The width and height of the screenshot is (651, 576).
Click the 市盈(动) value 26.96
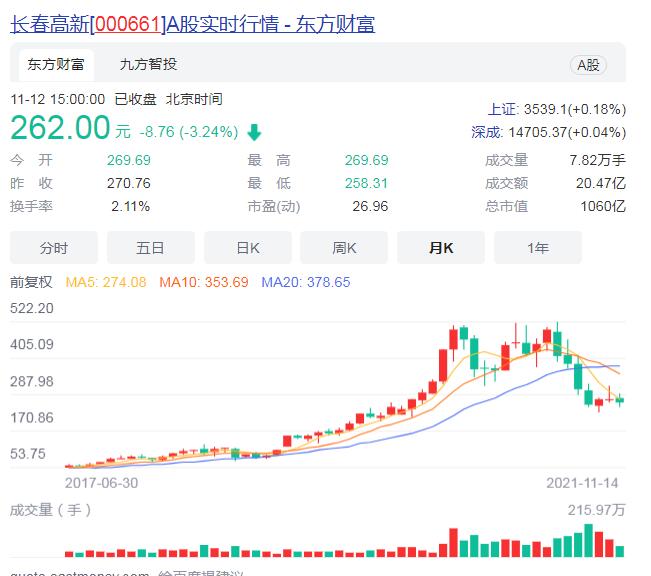[x=370, y=206]
